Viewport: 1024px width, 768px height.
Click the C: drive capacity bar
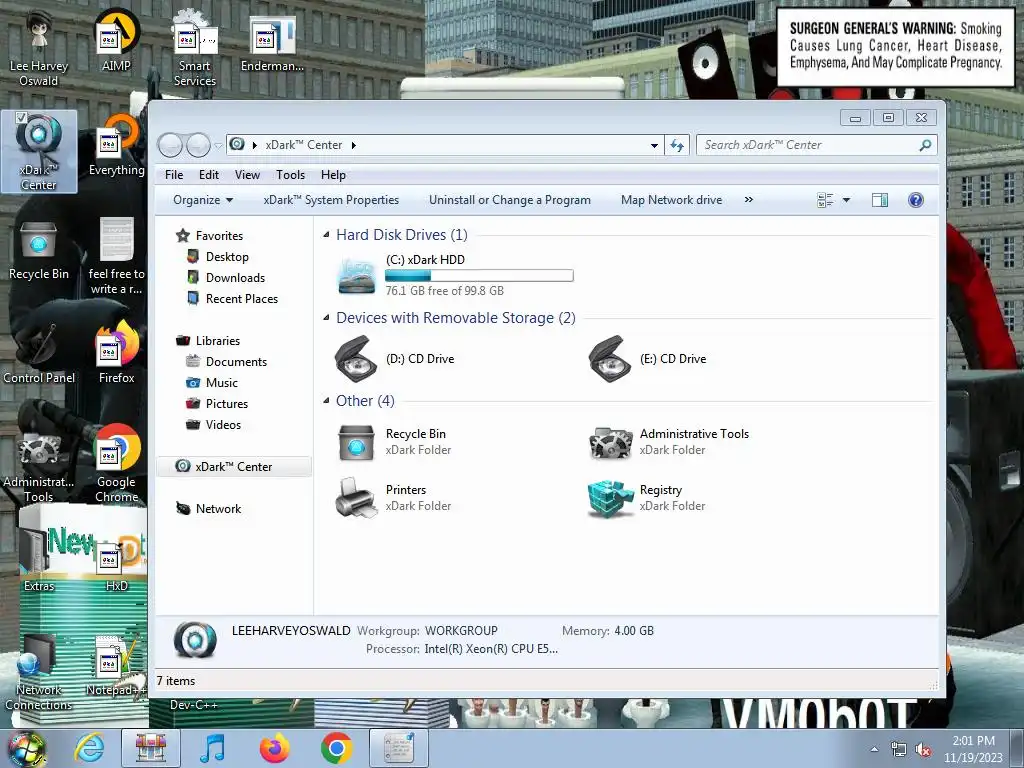pos(479,276)
